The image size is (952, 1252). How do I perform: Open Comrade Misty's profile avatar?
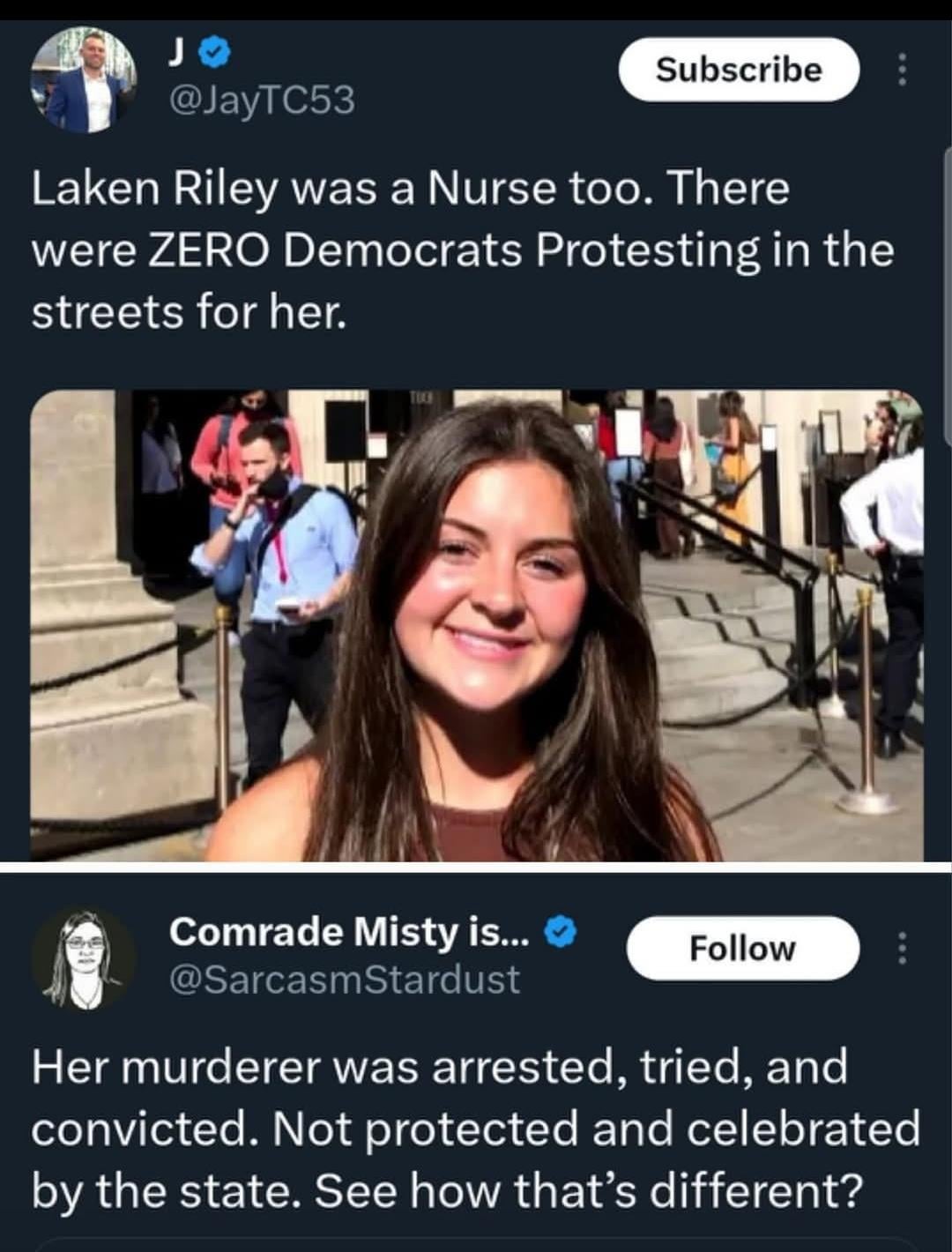[x=85, y=958]
